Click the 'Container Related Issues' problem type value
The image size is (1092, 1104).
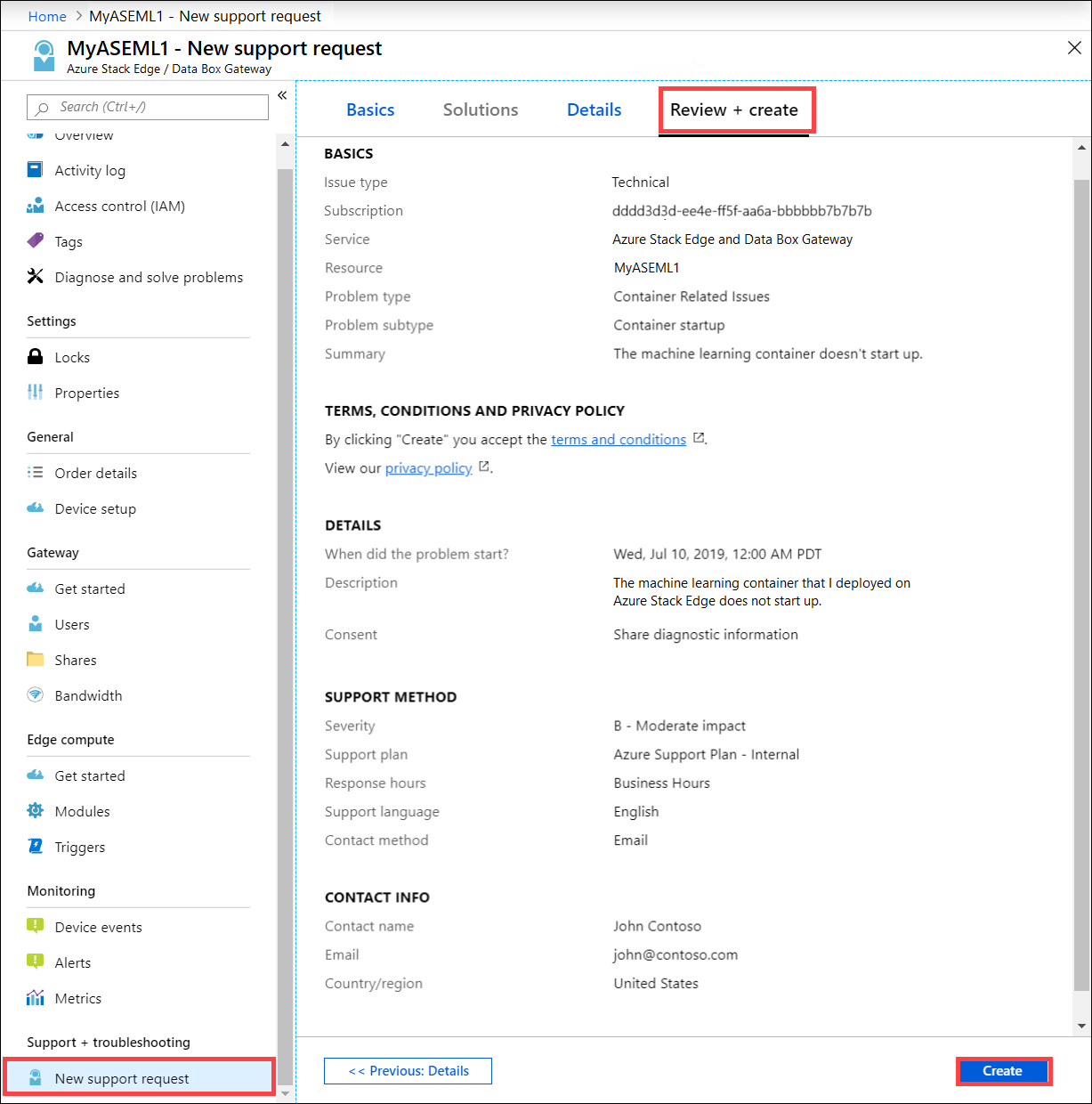point(692,296)
